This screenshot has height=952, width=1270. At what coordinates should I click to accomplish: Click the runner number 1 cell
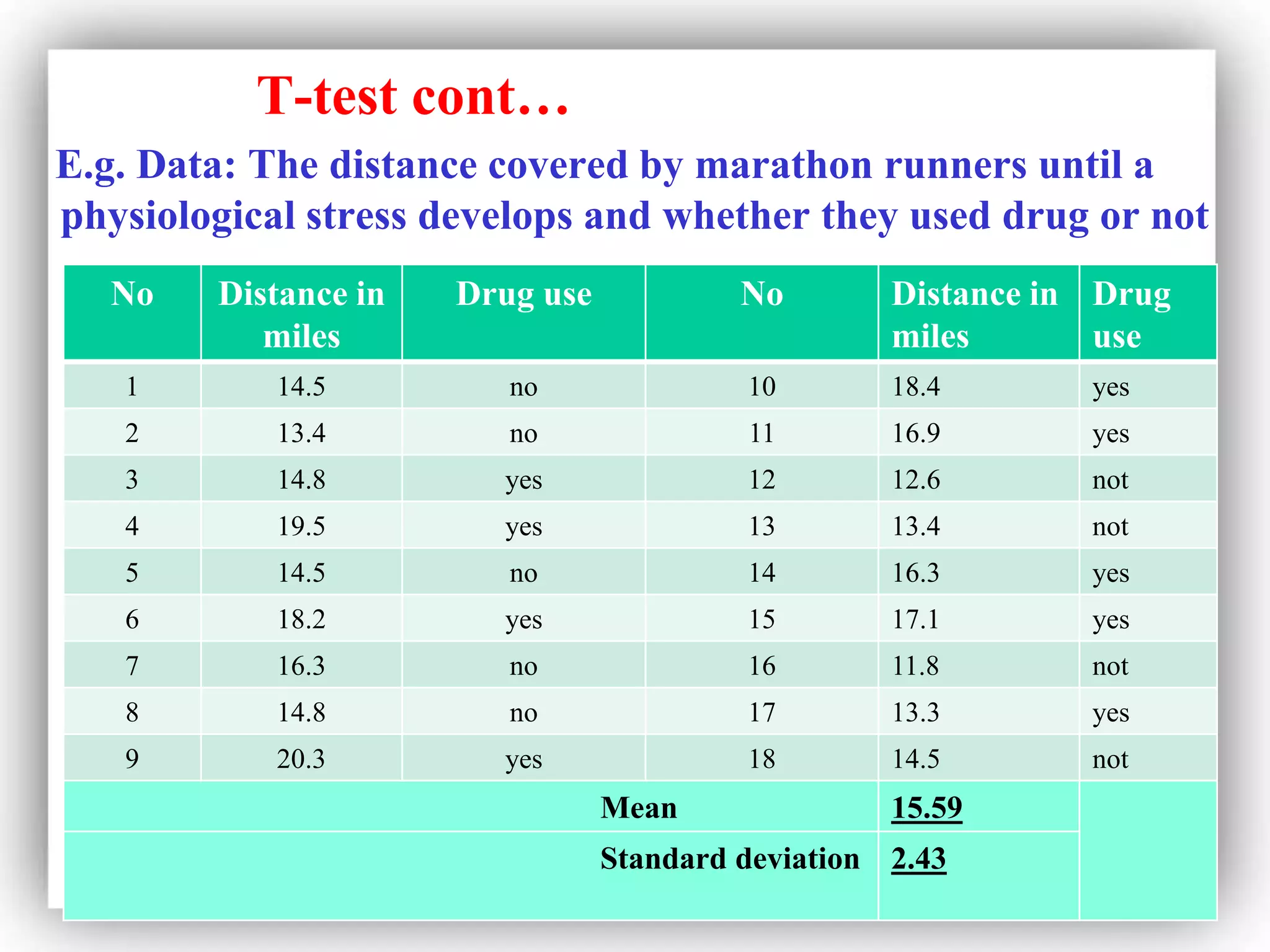tap(132, 387)
